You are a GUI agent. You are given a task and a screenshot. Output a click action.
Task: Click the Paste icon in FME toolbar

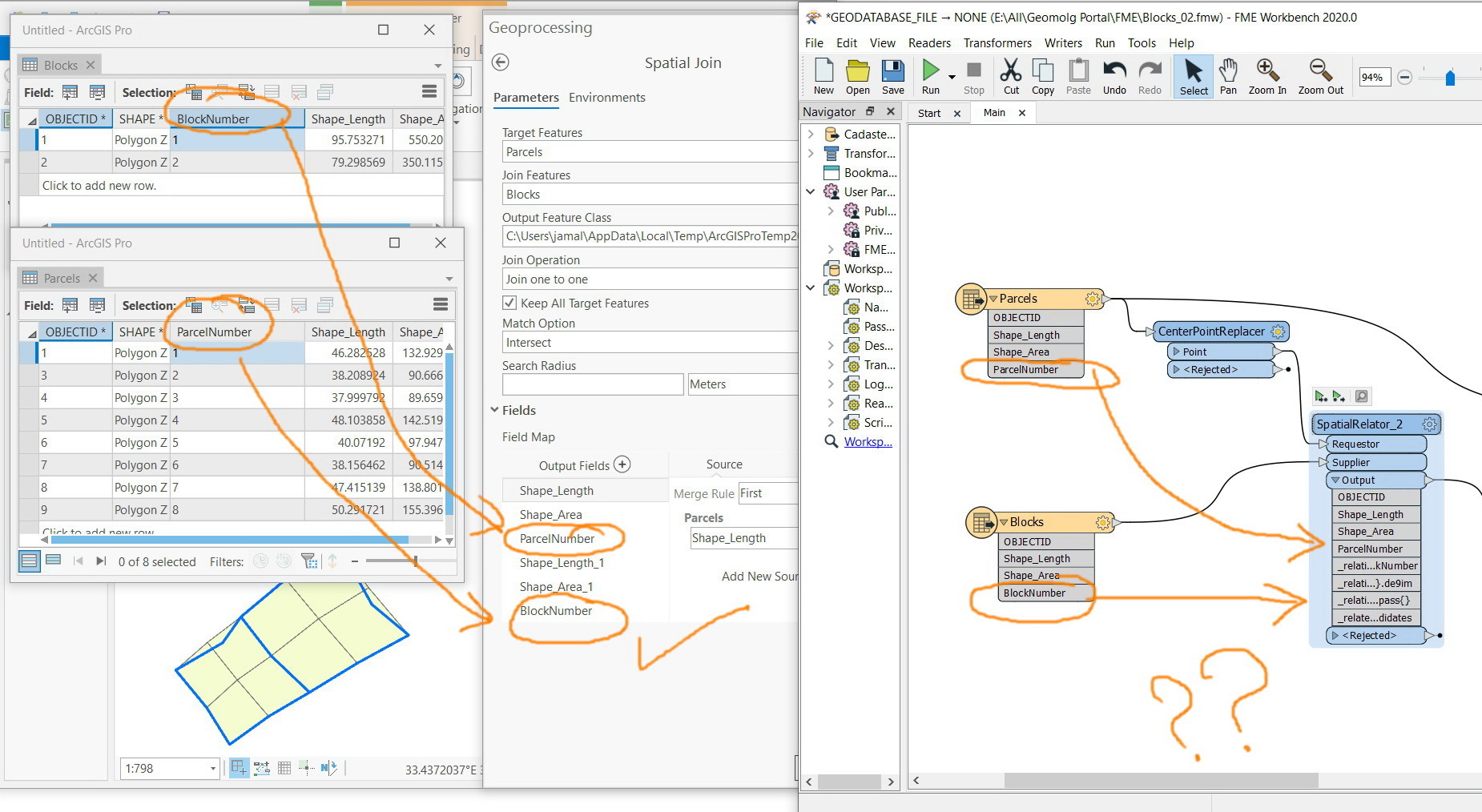click(1078, 77)
